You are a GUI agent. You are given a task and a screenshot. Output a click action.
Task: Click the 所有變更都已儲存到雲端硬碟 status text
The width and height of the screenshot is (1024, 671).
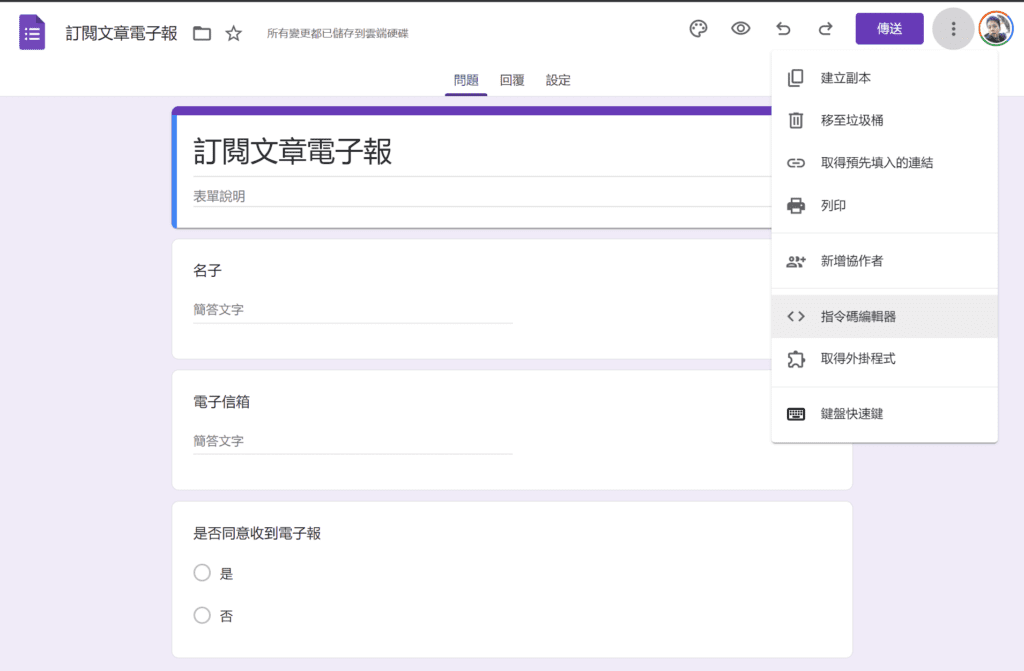click(x=338, y=33)
